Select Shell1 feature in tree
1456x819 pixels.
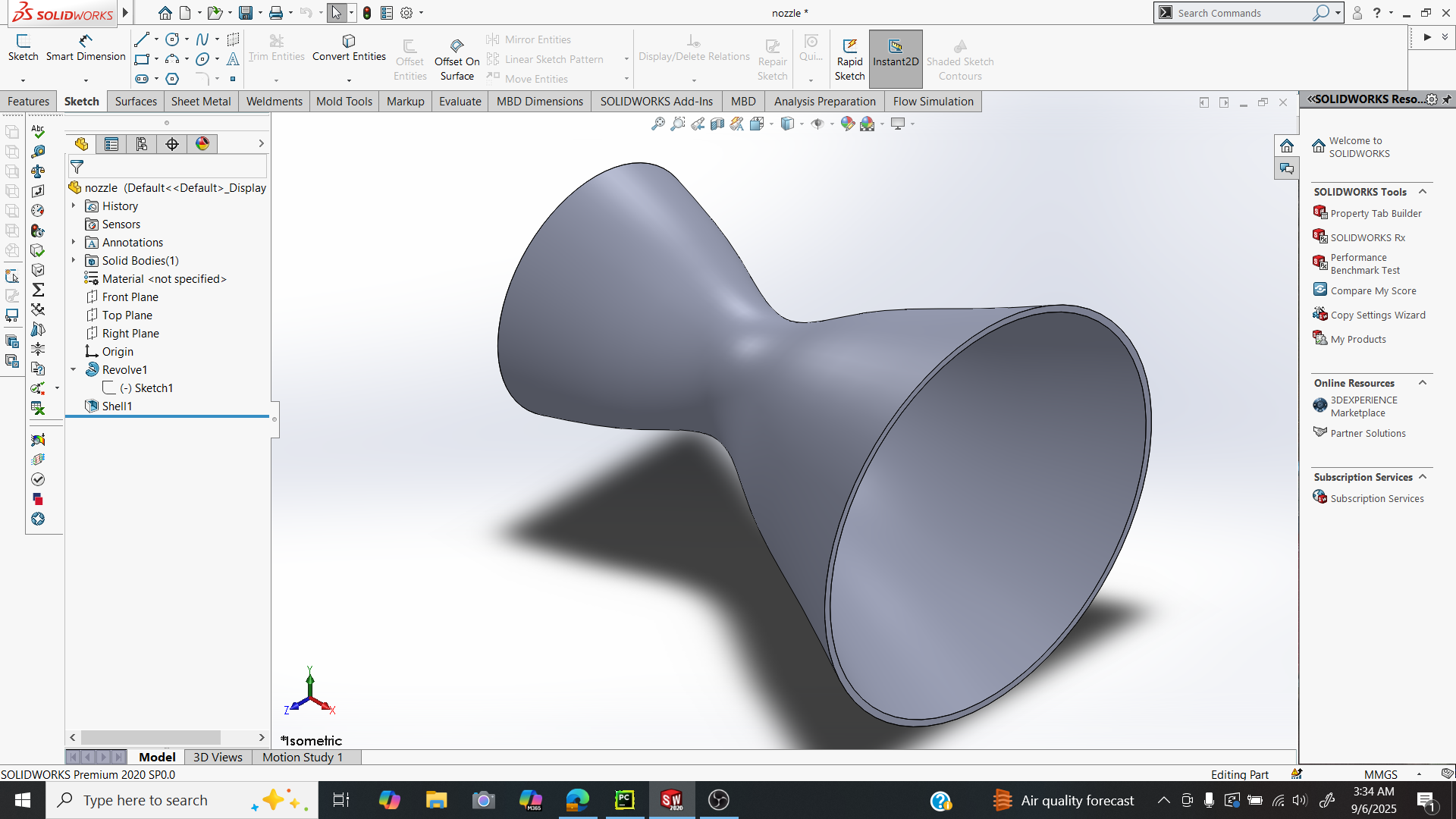click(117, 406)
